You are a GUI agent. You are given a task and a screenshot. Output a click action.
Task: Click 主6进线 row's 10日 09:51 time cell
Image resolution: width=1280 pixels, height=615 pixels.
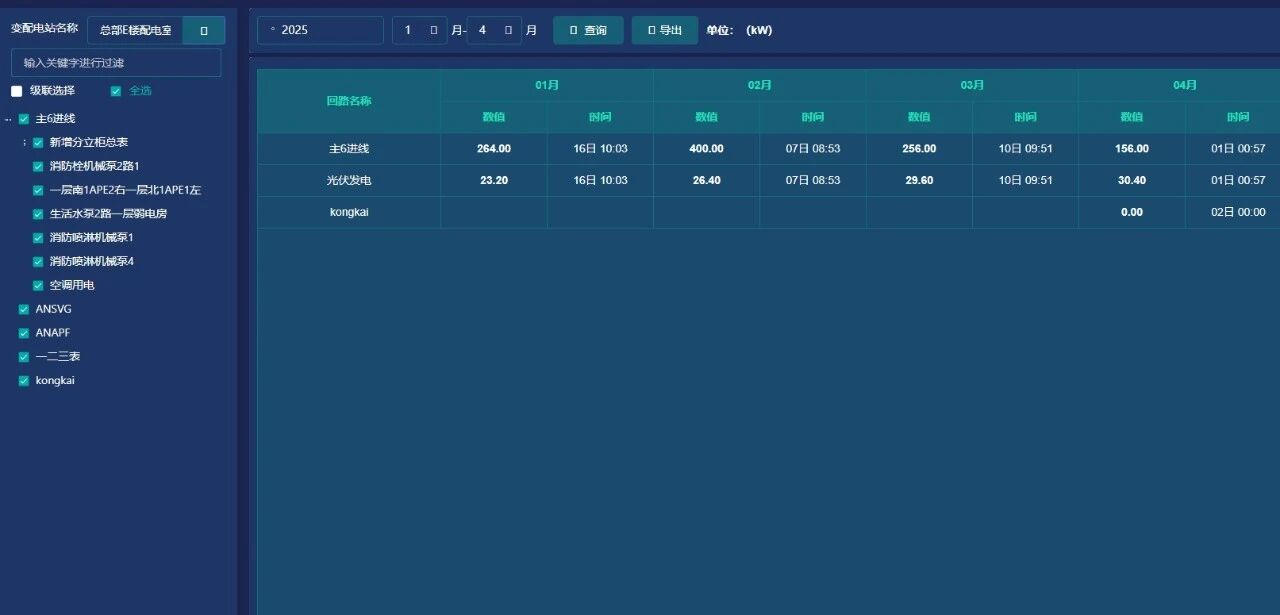(x=1026, y=149)
